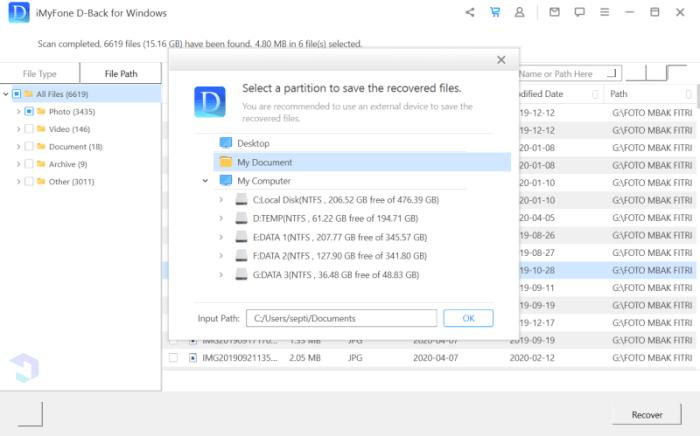Close the save partition dialog
Image resolution: width=700 pixels, height=436 pixels.
[x=501, y=60]
